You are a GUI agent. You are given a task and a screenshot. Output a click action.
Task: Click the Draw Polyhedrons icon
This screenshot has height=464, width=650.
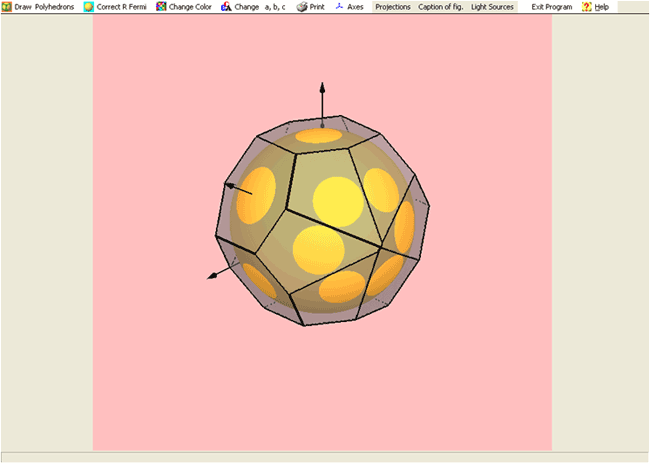click(x=7, y=7)
